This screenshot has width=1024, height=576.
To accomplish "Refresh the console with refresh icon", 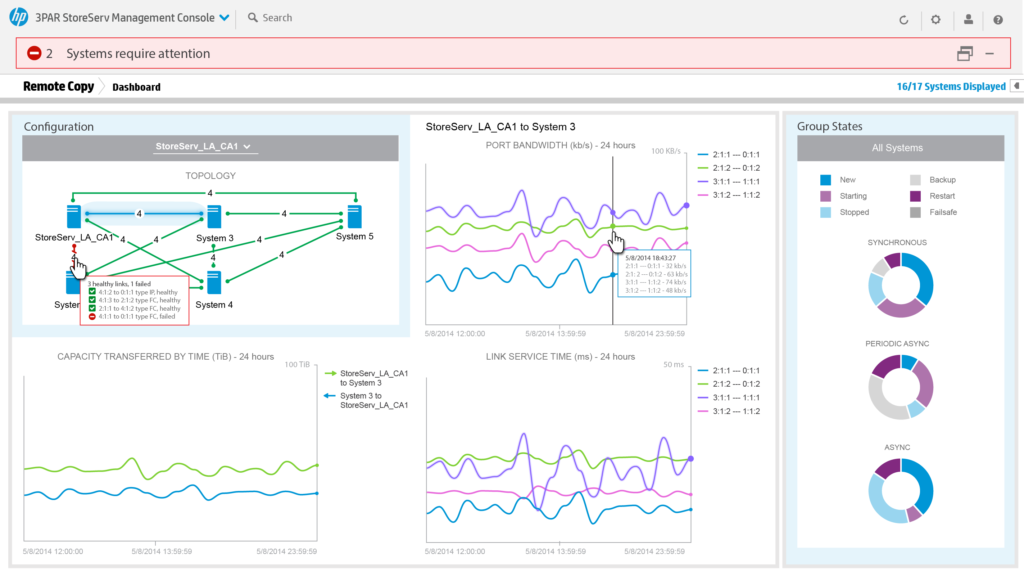I will (x=904, y=20).
